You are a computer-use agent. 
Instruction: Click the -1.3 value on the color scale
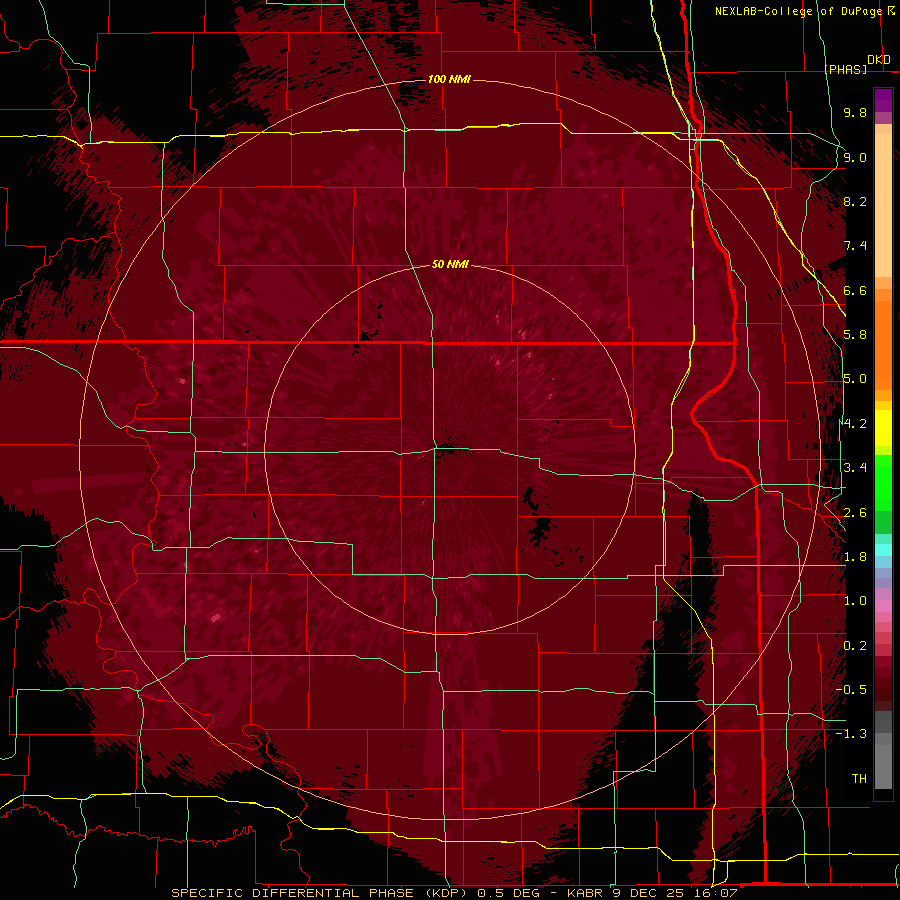coord(851,734)
